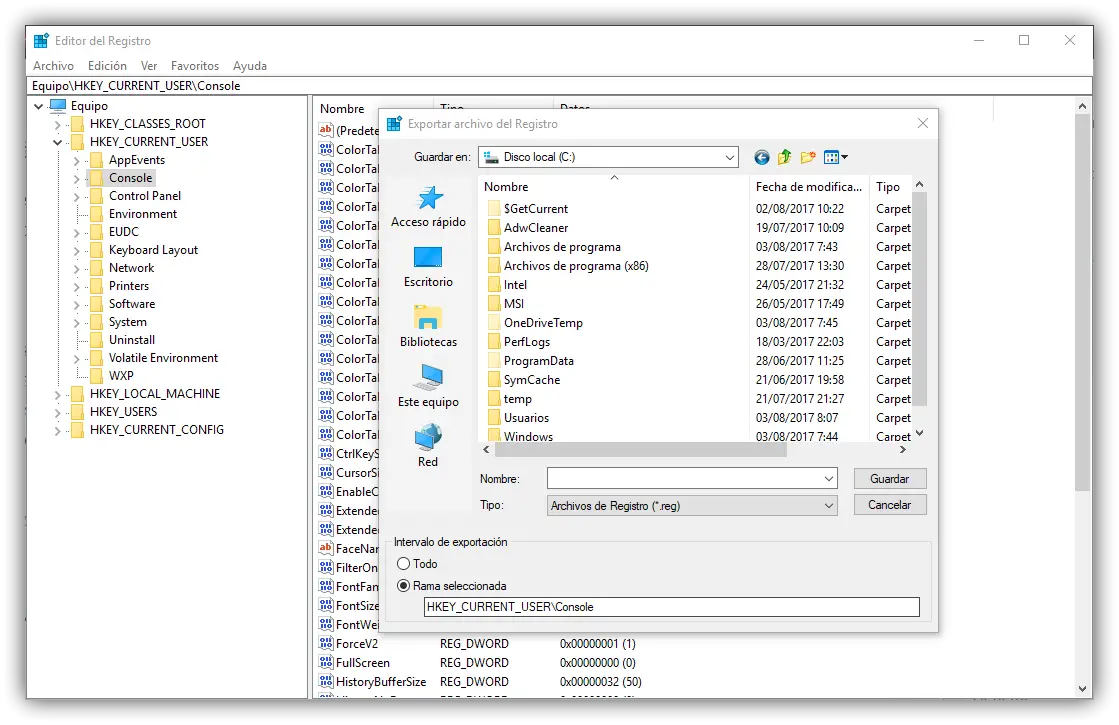Open the Edición menu
This screenshot has height=725, width=1119.
(x=107, y=66)
